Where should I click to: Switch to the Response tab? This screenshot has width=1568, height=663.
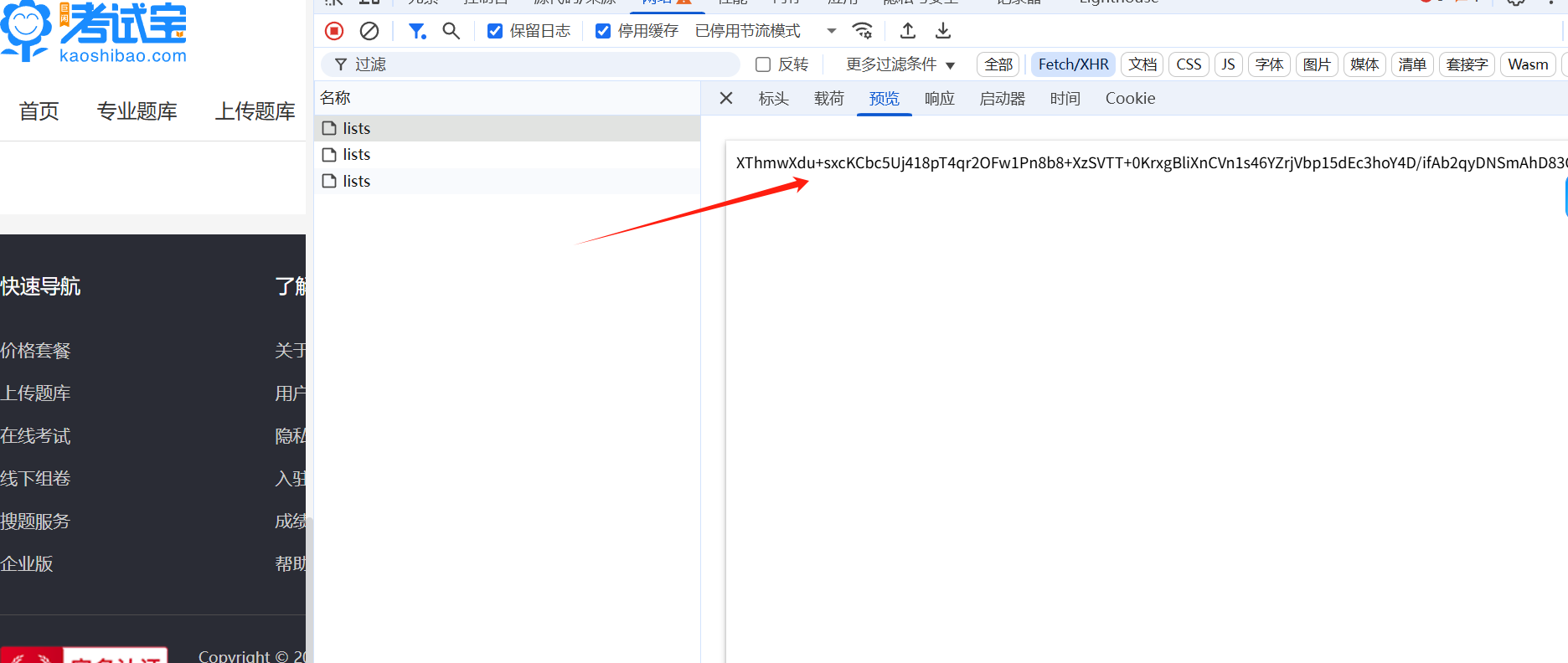point(939,99)
